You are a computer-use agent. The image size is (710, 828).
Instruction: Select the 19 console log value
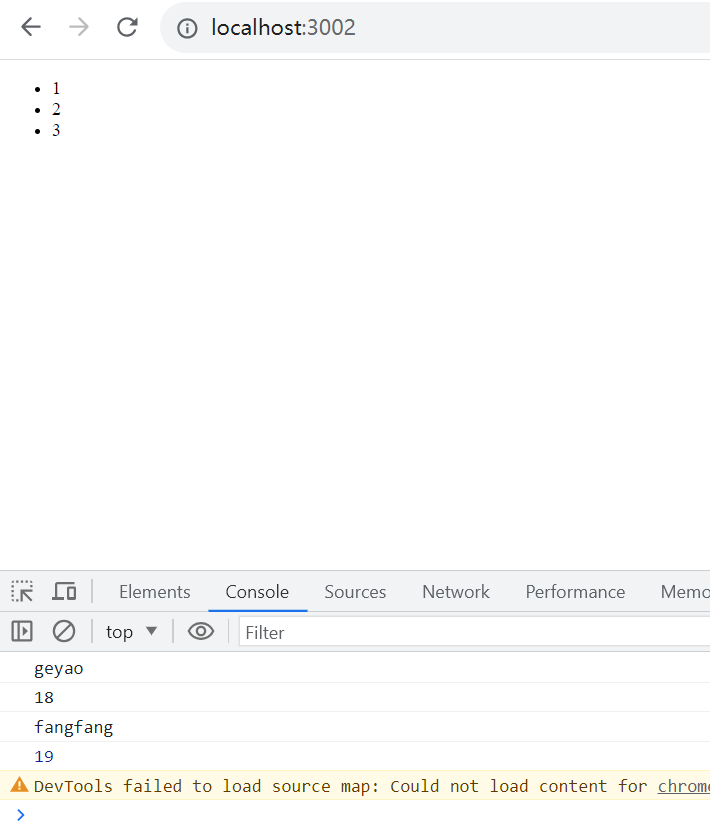[x=44, y=757]
